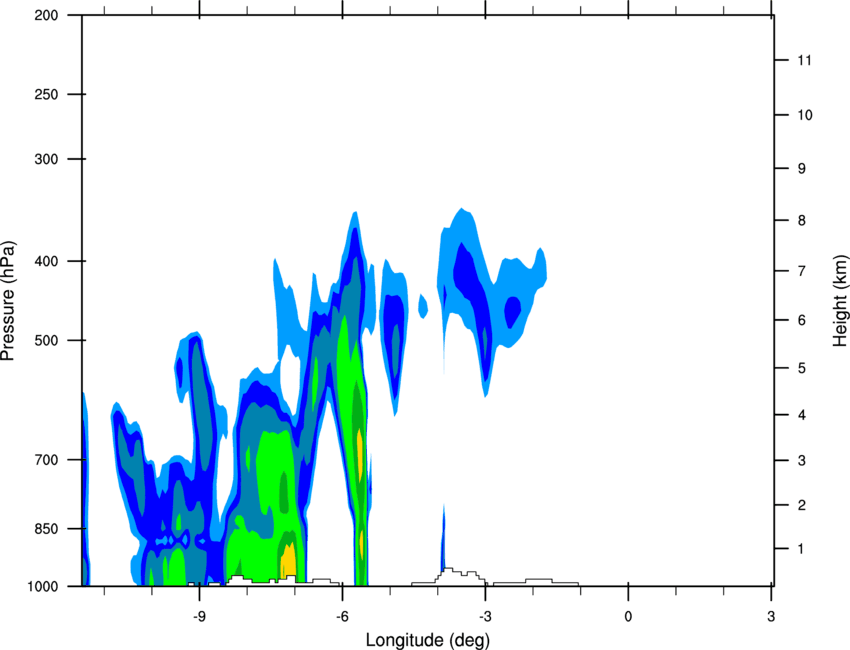Click the 250 pressure tick label
Screen dimensions: 850x650
(46, 94)
